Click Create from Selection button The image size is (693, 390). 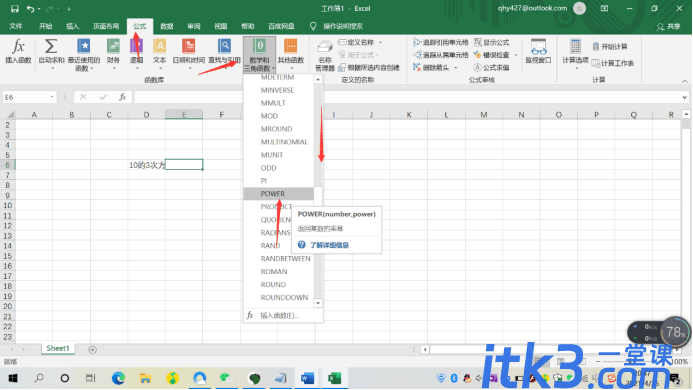pos(369,68)
